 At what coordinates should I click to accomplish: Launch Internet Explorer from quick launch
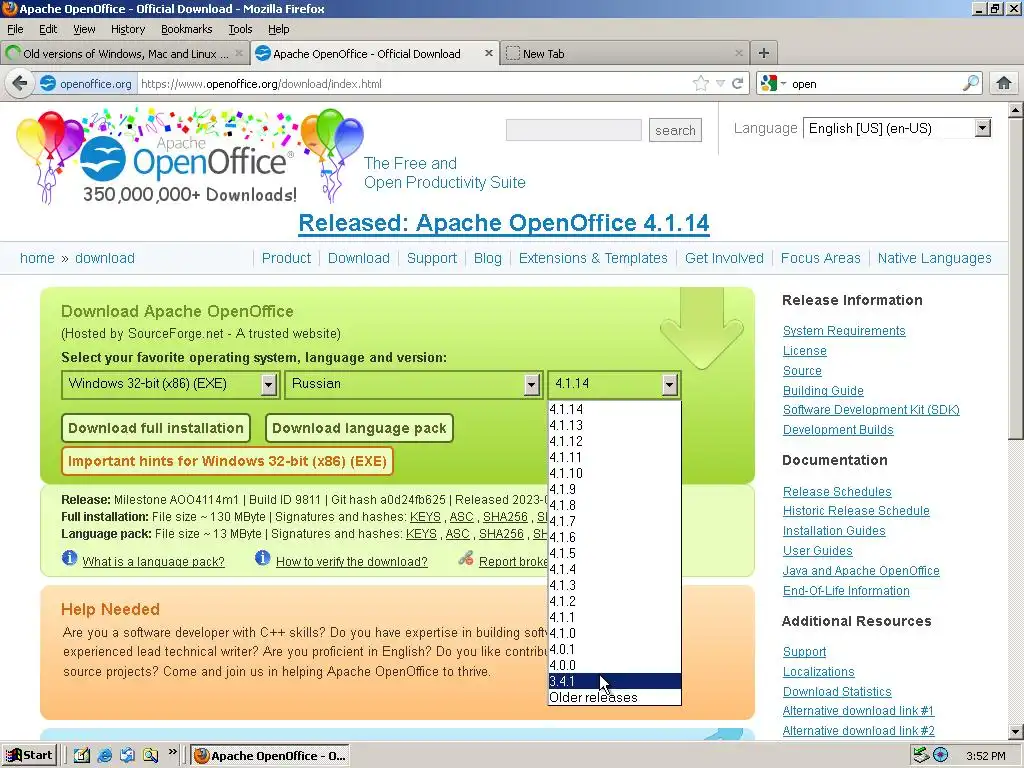point(104,756)
